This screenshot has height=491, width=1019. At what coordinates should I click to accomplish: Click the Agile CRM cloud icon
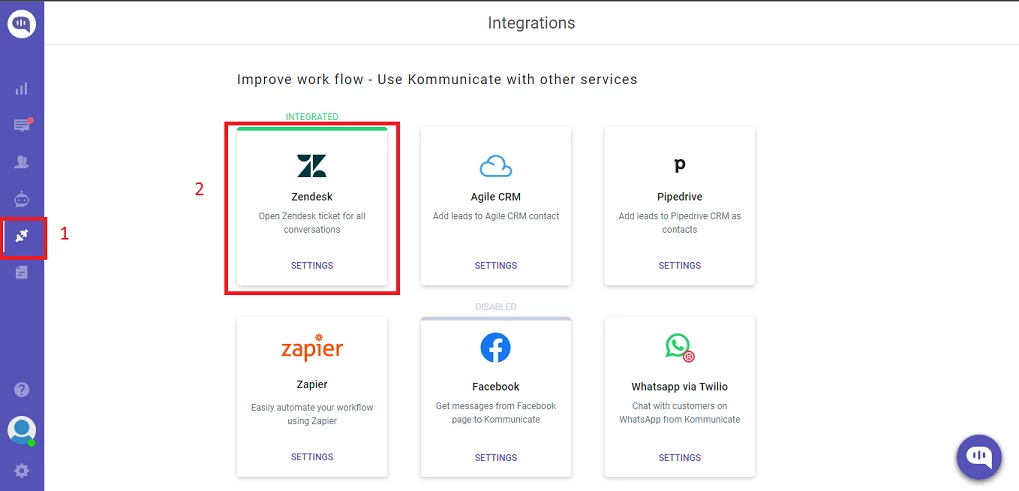[496, 166]
